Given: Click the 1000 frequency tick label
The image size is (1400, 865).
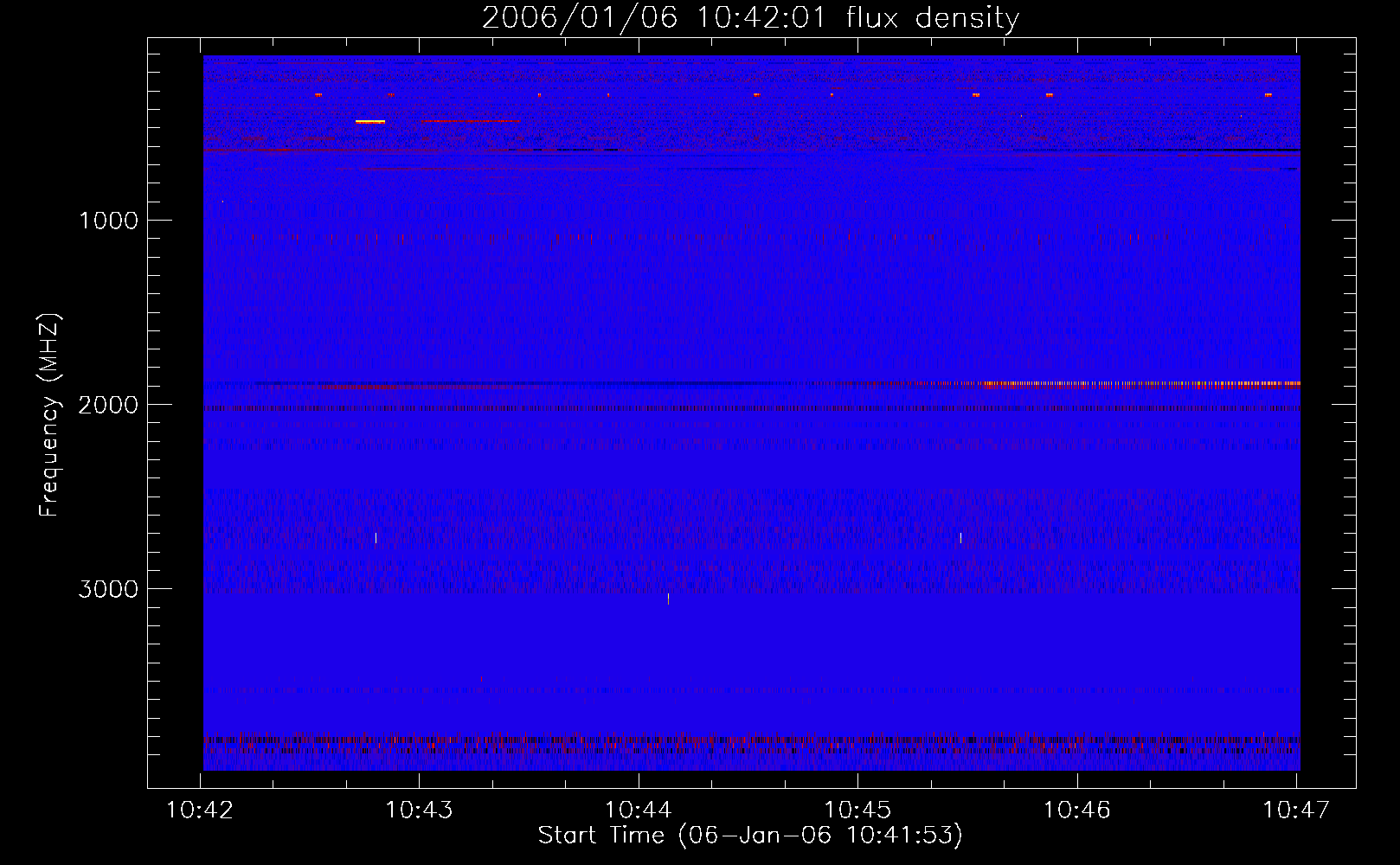Looking at the screenshot, I should 109,221.
